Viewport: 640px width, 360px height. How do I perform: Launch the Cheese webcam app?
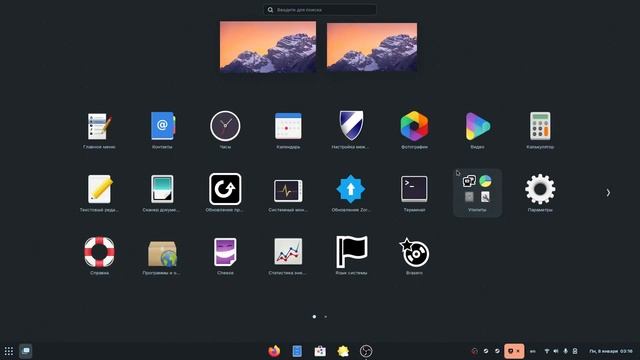pyautogui.click(x=225, y=252)
